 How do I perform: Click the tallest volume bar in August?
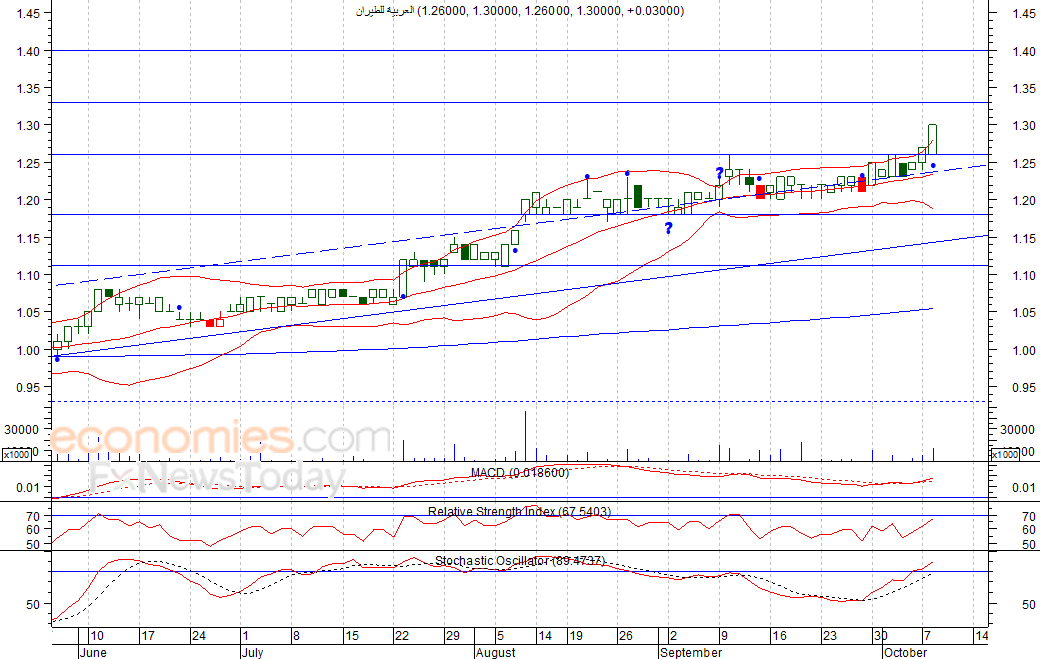[x=525, y=436]
